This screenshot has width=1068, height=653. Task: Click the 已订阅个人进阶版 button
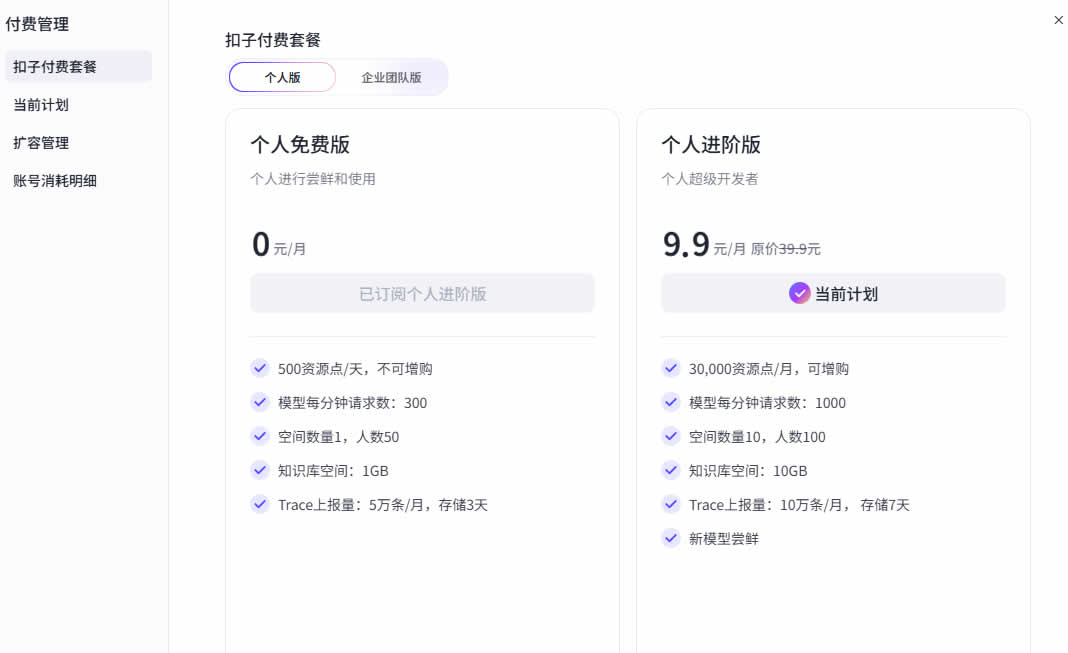[422, 294]
